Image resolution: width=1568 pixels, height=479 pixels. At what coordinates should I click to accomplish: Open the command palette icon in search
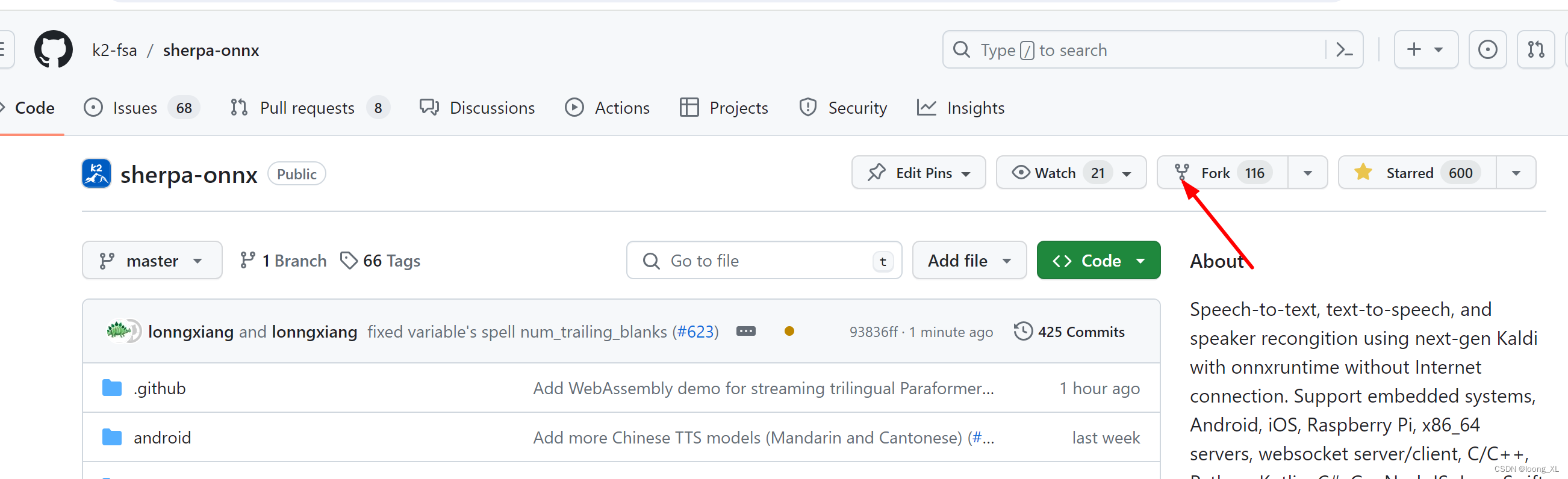1344,50
